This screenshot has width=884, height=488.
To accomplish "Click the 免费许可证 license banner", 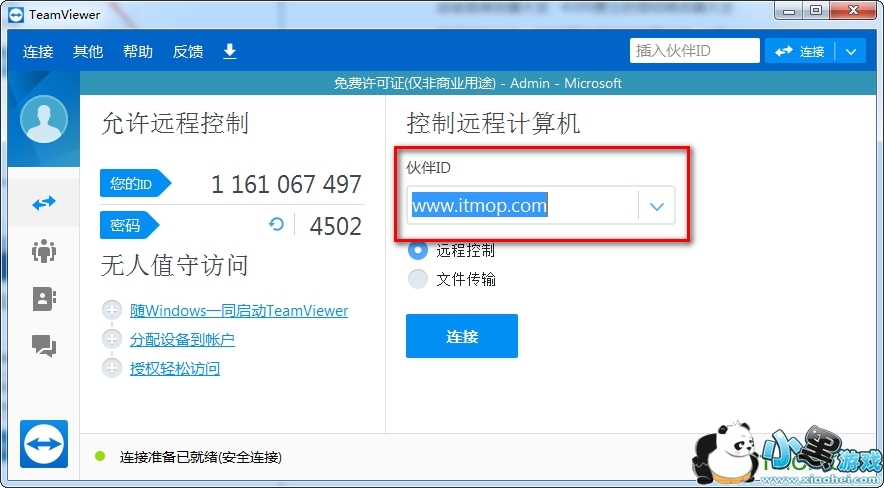I will pyautogui.click(x=477, y=83).
